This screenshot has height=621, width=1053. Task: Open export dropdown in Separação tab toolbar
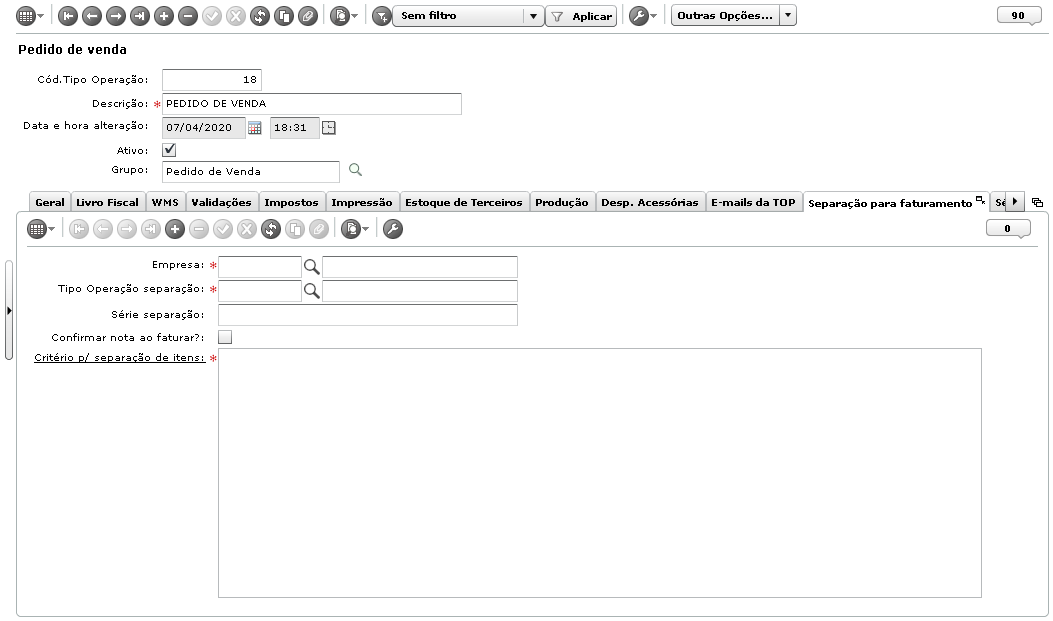[x=356, y=230]
